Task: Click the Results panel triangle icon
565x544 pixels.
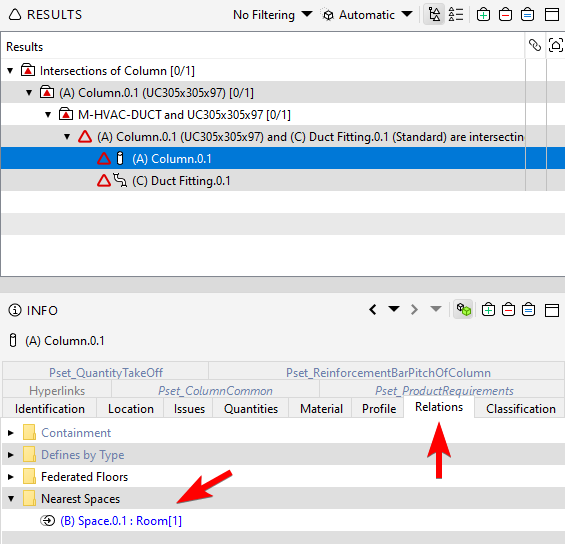Action: [15, 15]
